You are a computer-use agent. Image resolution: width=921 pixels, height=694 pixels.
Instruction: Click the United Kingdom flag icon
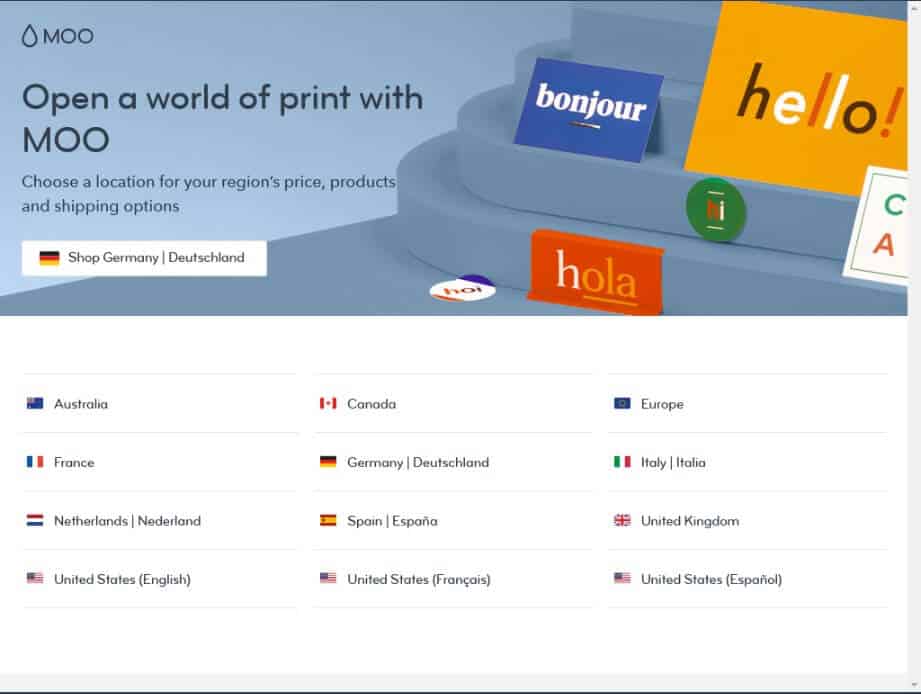coord(622,520)
